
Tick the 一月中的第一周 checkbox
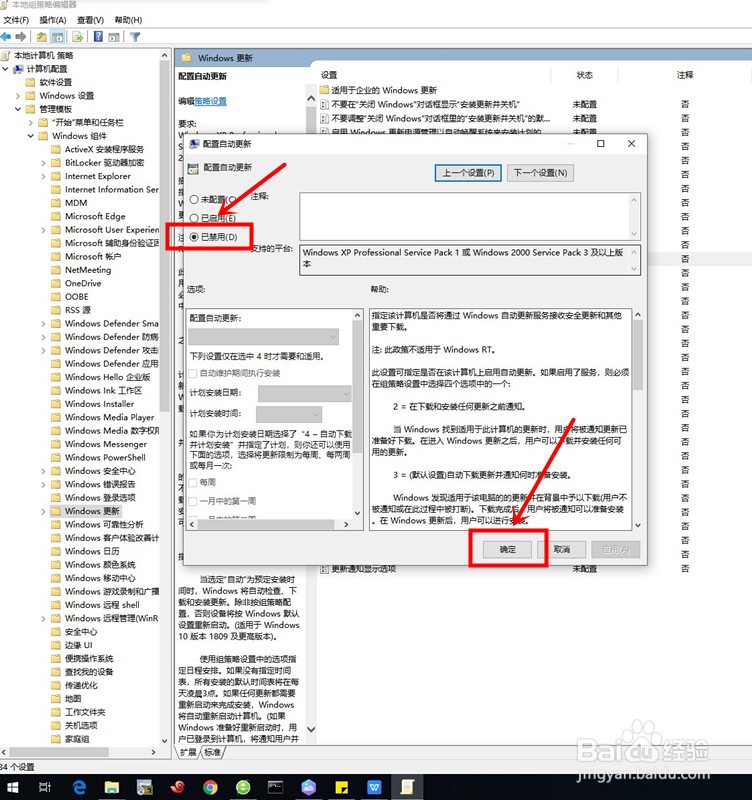[x=193, y=501]
